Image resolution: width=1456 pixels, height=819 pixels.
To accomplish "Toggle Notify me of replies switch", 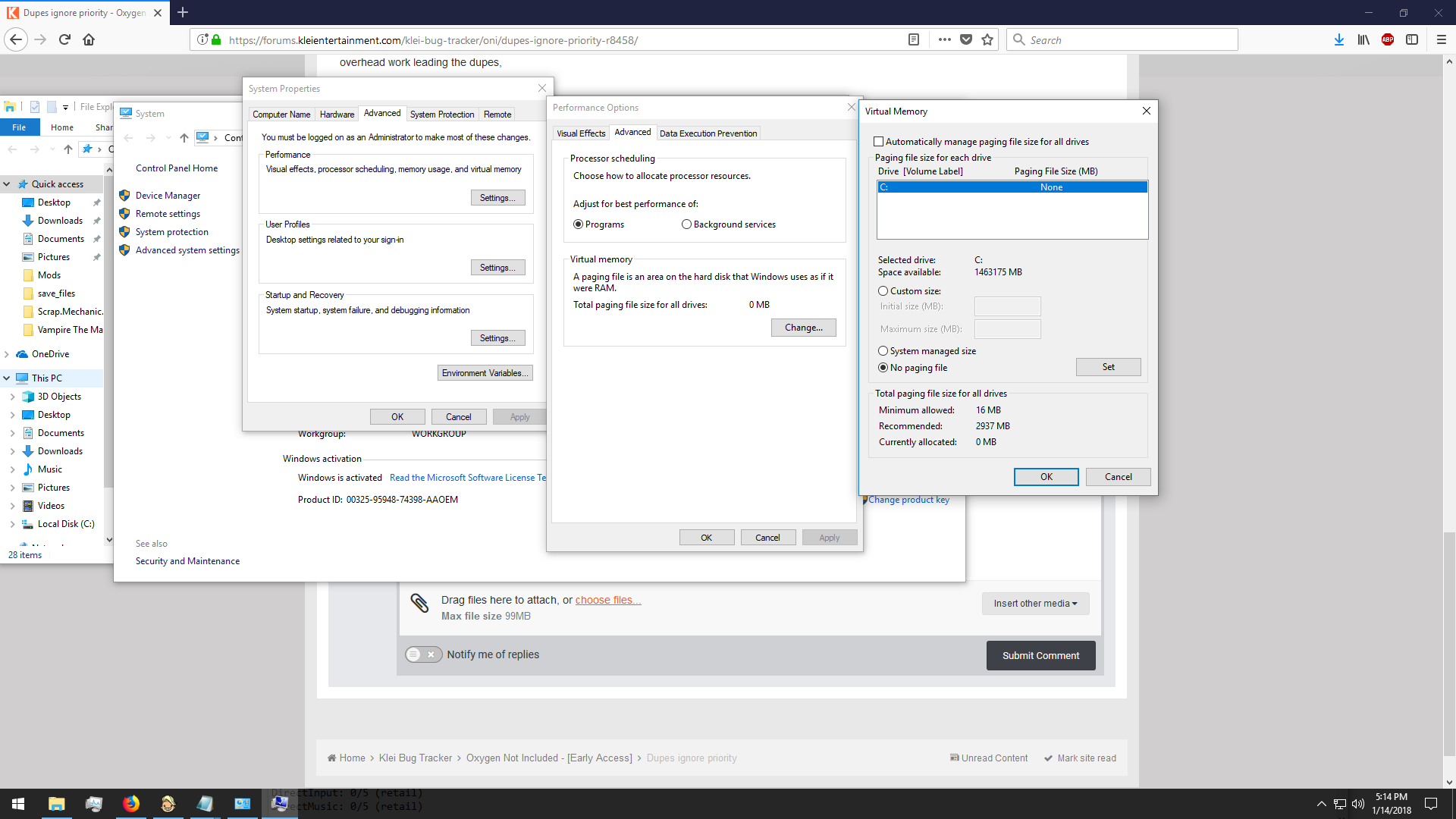I will (423, 654).
